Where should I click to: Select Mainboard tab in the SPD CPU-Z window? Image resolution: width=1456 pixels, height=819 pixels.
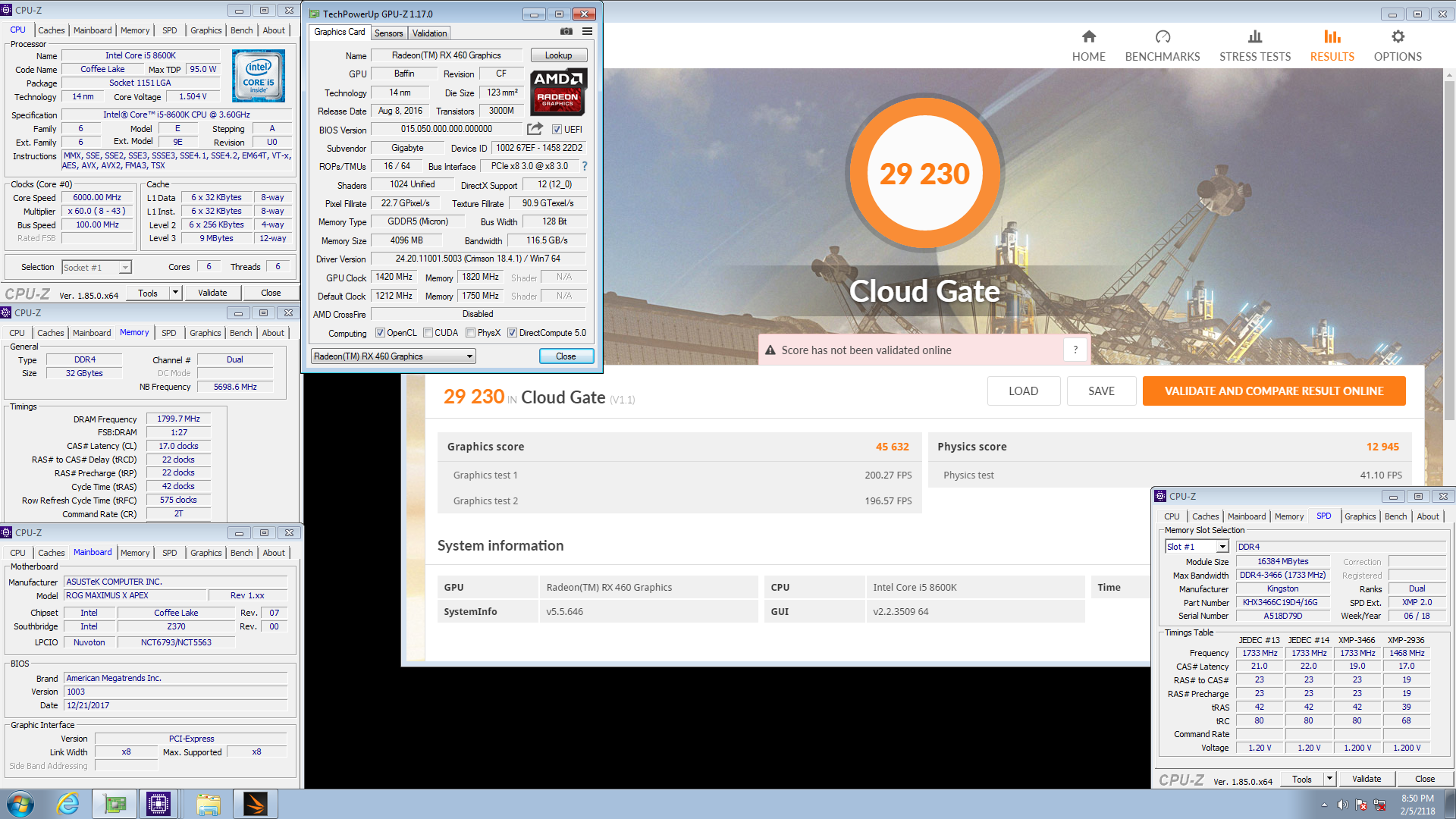click(1247, 516)
